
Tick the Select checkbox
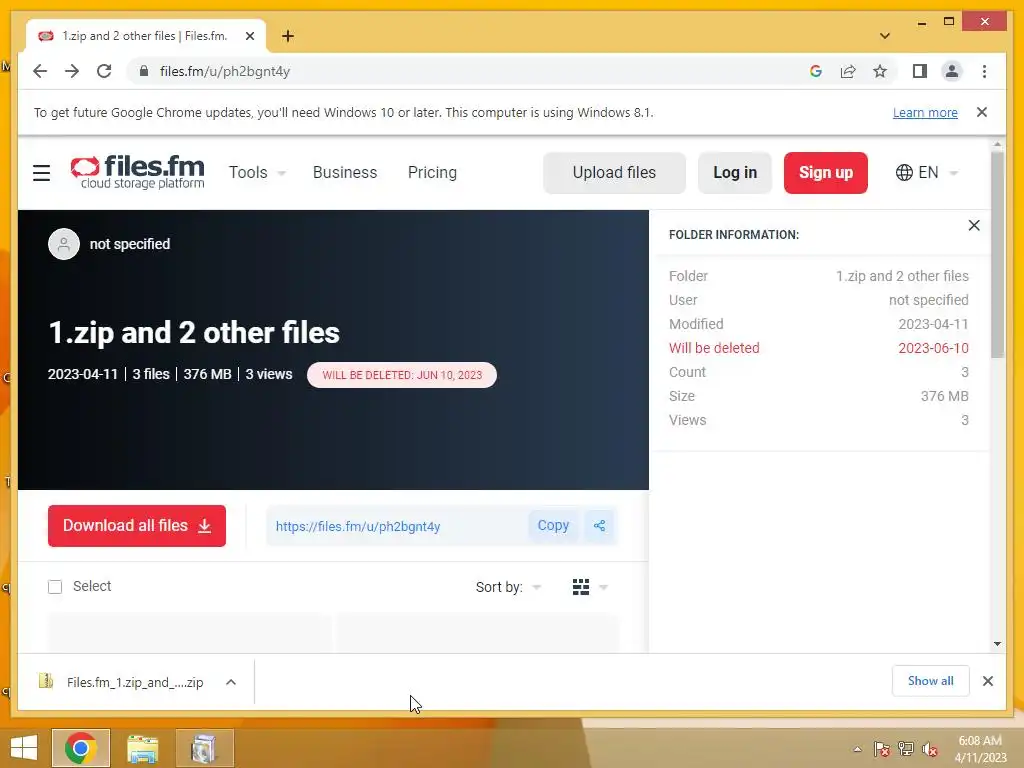[55, 587]
